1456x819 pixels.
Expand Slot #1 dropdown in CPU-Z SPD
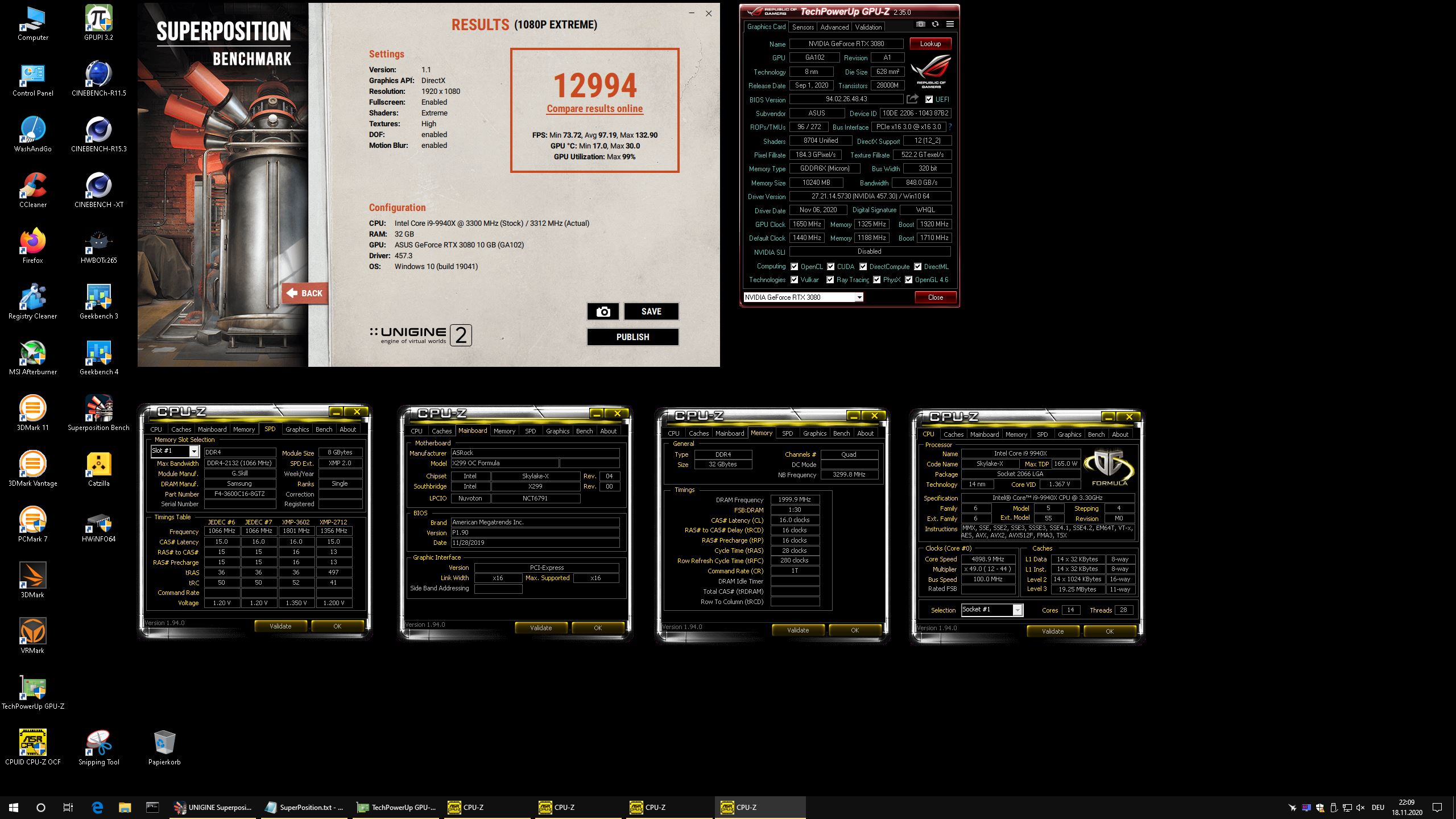point(193,452)
